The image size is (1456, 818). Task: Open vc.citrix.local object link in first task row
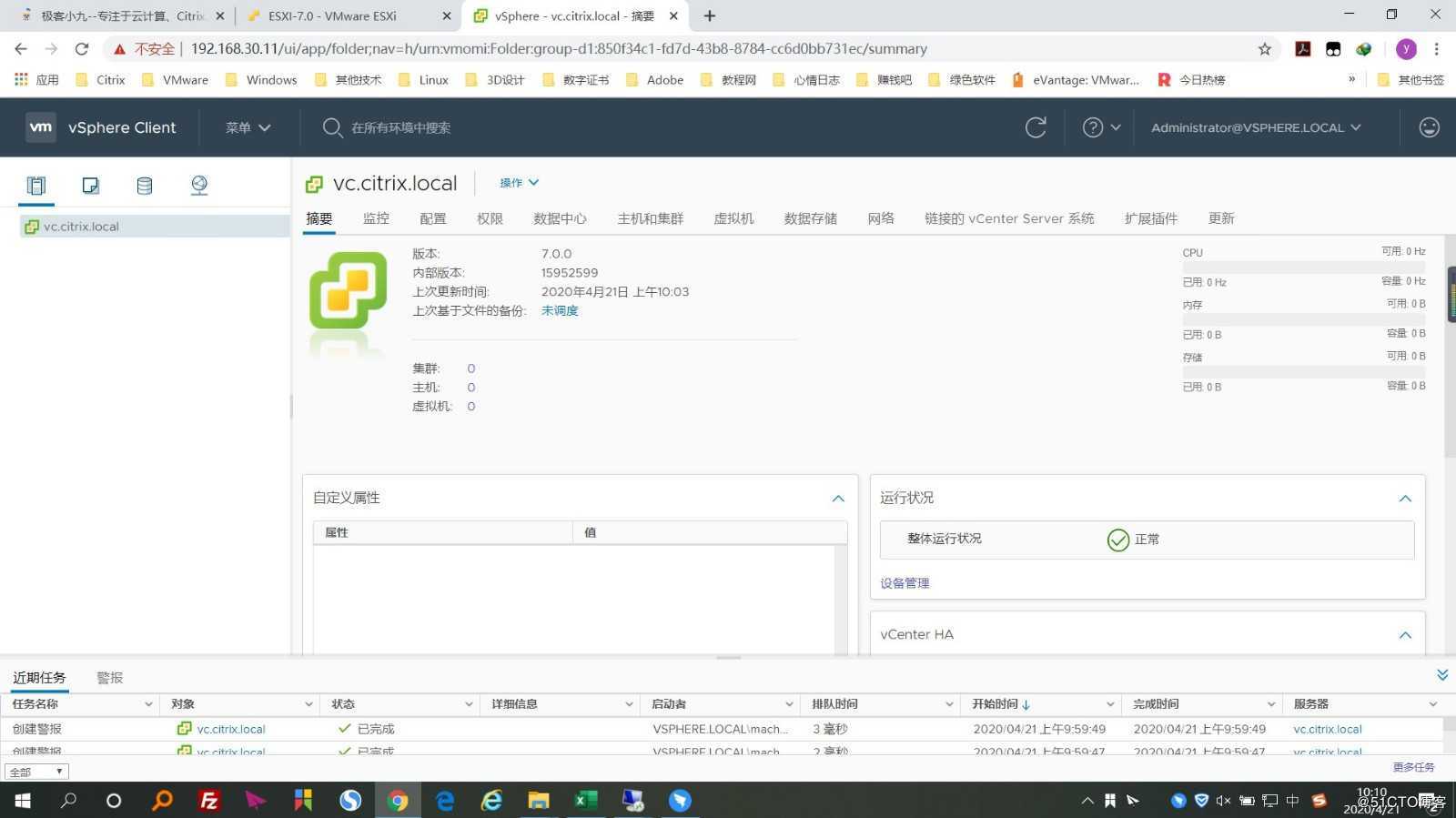231,729
